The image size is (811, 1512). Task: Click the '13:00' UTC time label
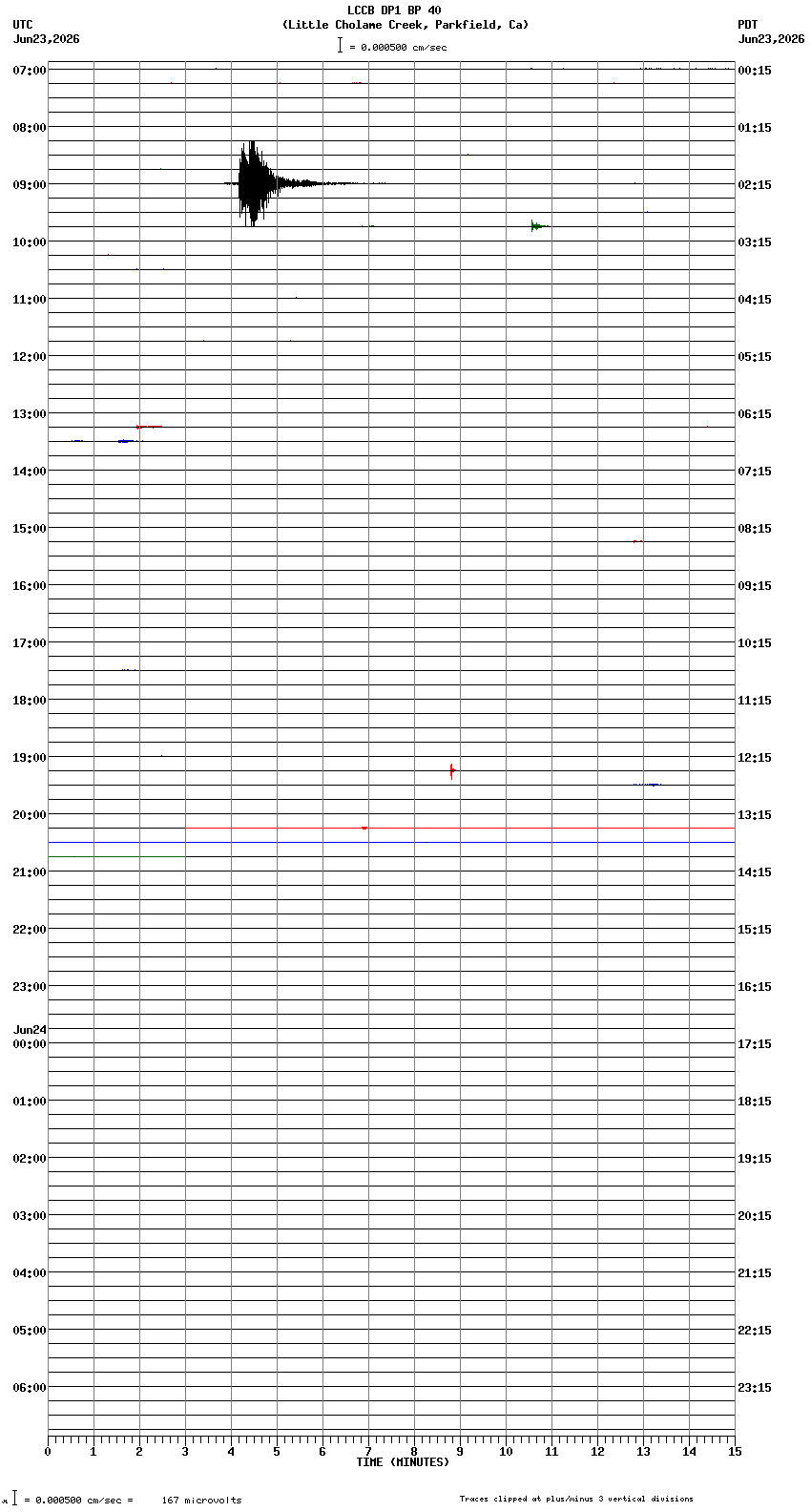click(x=30, y=414)
